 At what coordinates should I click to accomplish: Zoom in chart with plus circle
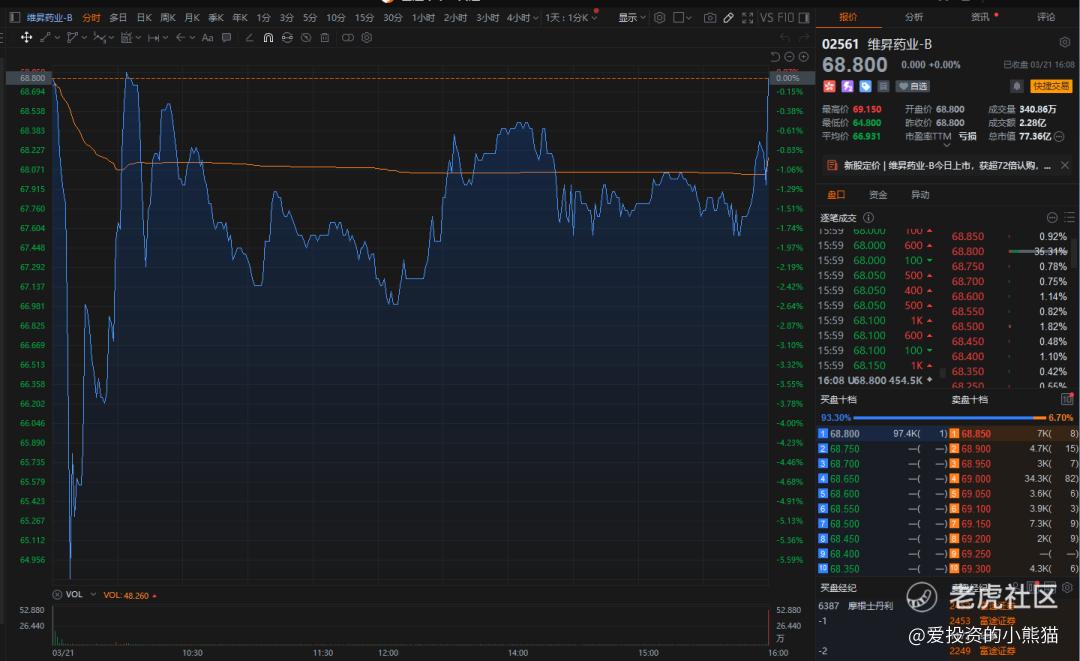pyautogui.click(x=803, y=57)
